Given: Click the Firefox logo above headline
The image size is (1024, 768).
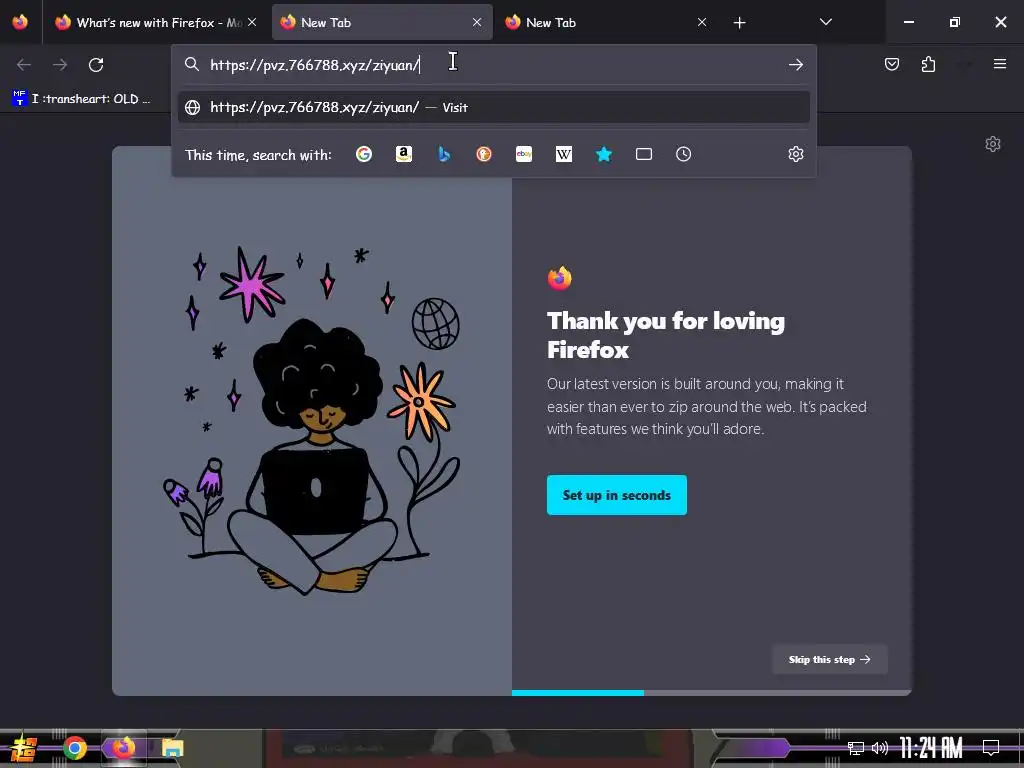Looking at the screenshot, I should click(x=560, y=278).
